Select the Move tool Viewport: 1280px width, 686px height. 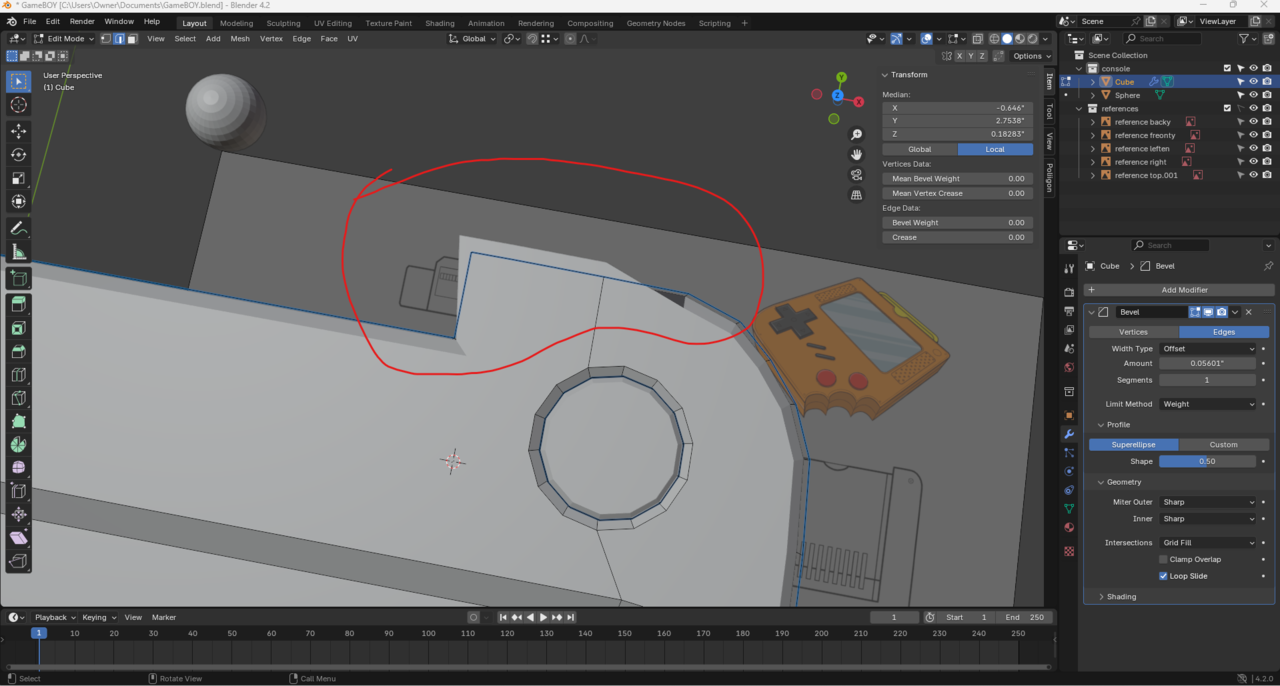click(x=18, y=131)
